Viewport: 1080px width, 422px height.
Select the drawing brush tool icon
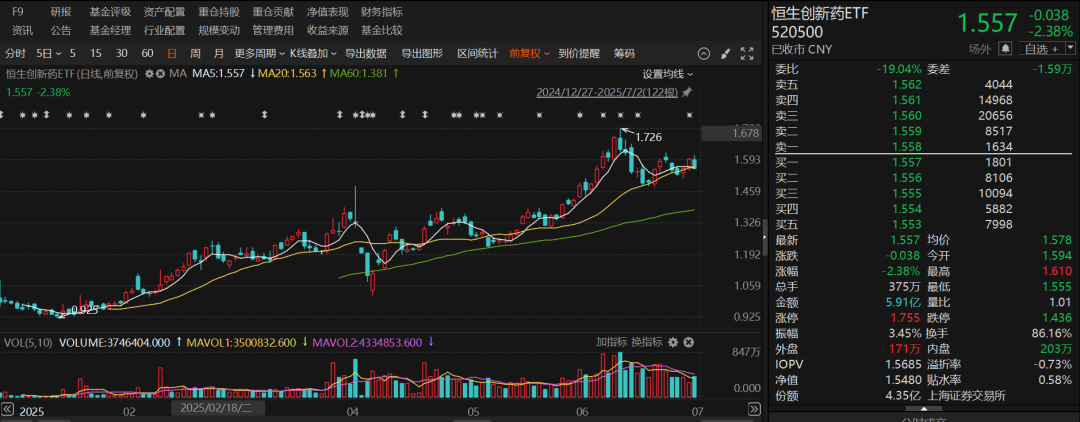point(725,54)
